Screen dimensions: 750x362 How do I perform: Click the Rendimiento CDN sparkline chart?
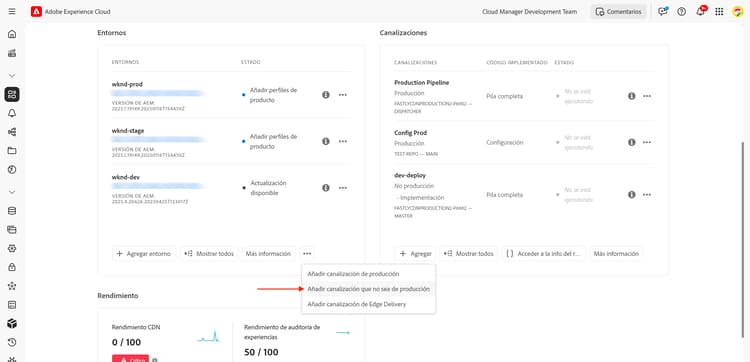(x=208, y=337)
